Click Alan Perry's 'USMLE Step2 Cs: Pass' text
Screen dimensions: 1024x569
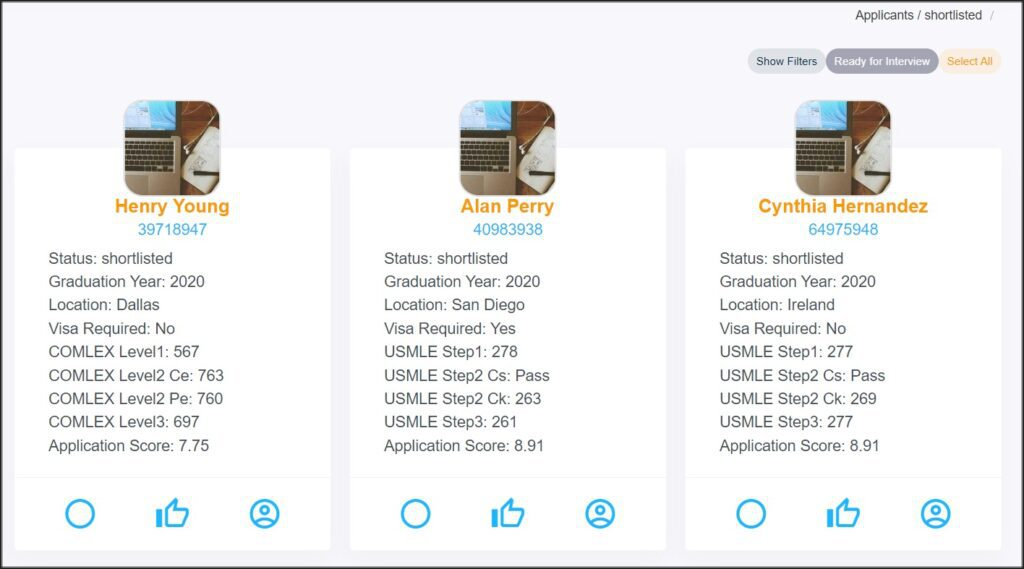point(466,376)
